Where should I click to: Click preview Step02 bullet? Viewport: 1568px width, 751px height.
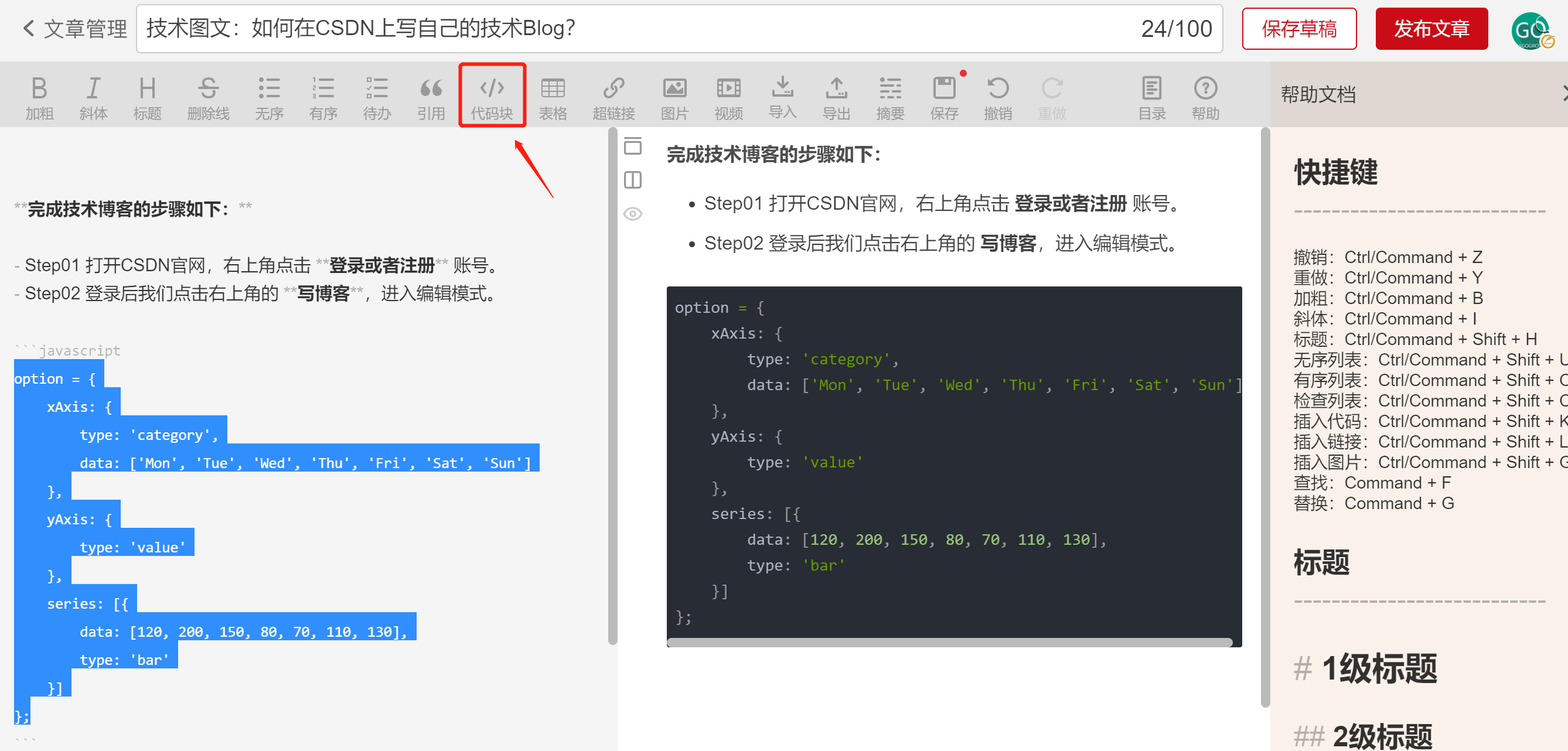click(x=942, y=243)
